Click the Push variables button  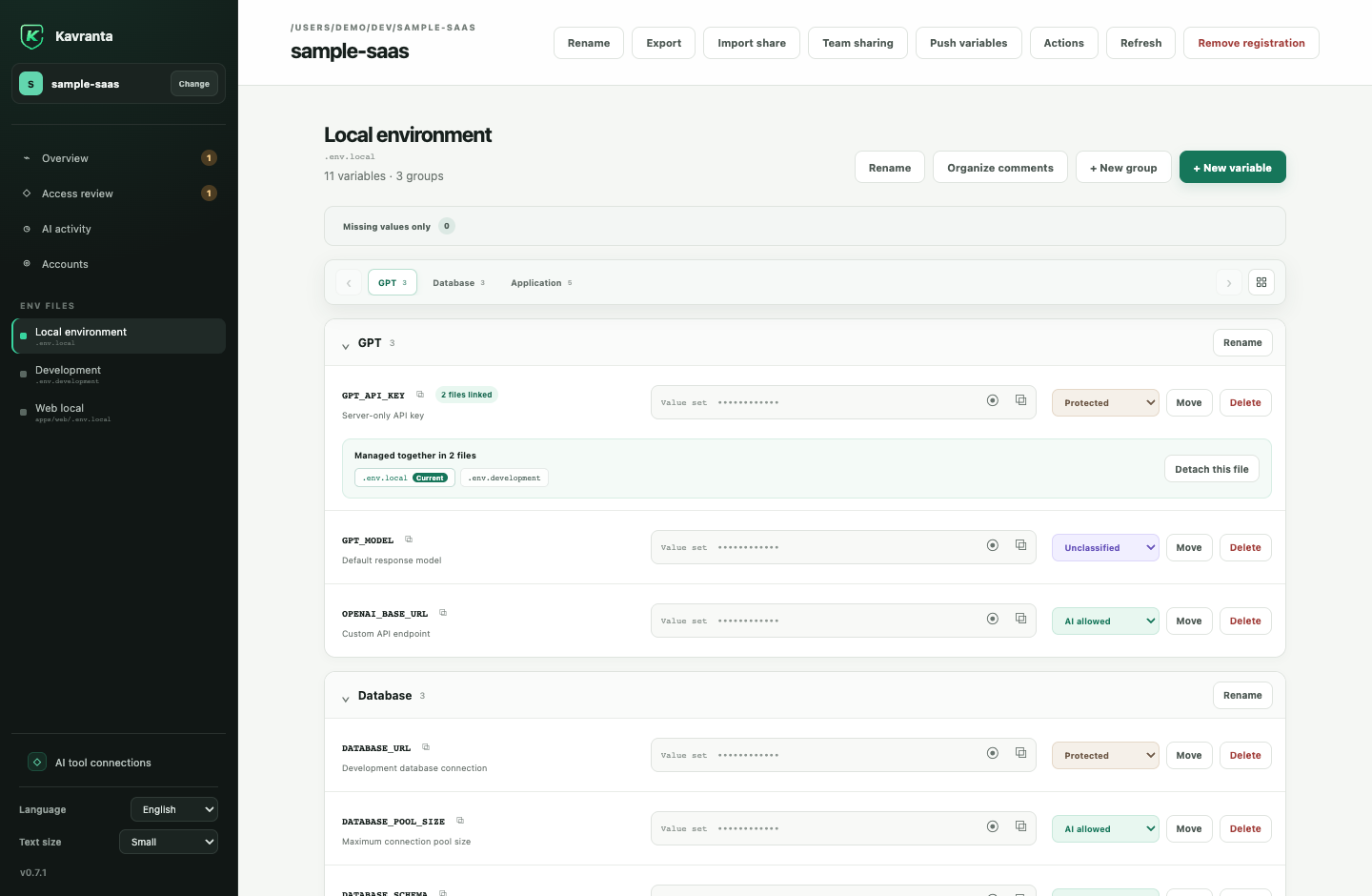(969, 43)
